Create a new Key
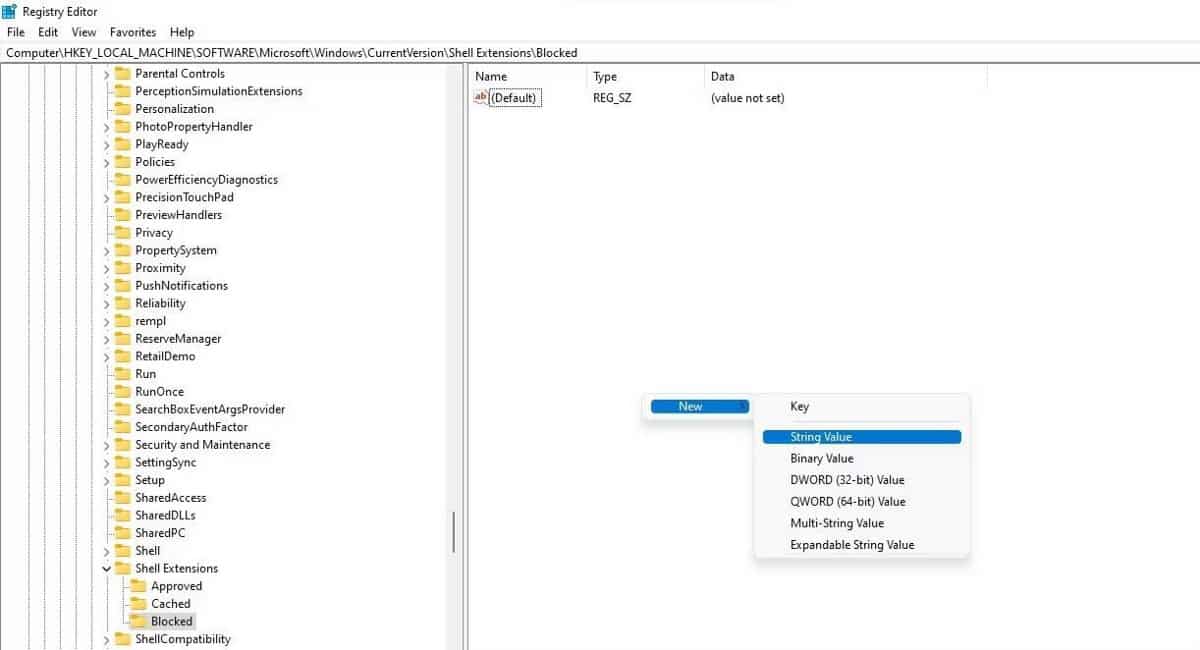 pos(798,406)
